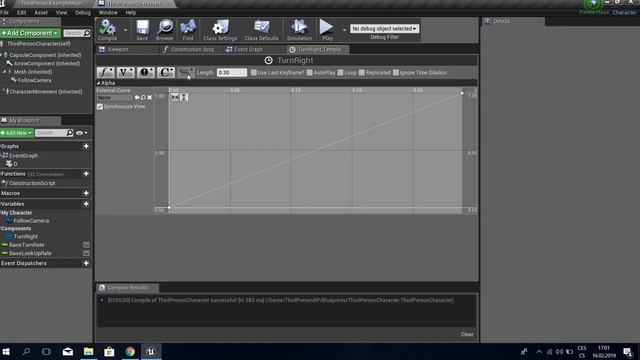640x360 pixels.
Task: Toggle BaseLookUpRate variable visibility
Action: pos(86,253)
